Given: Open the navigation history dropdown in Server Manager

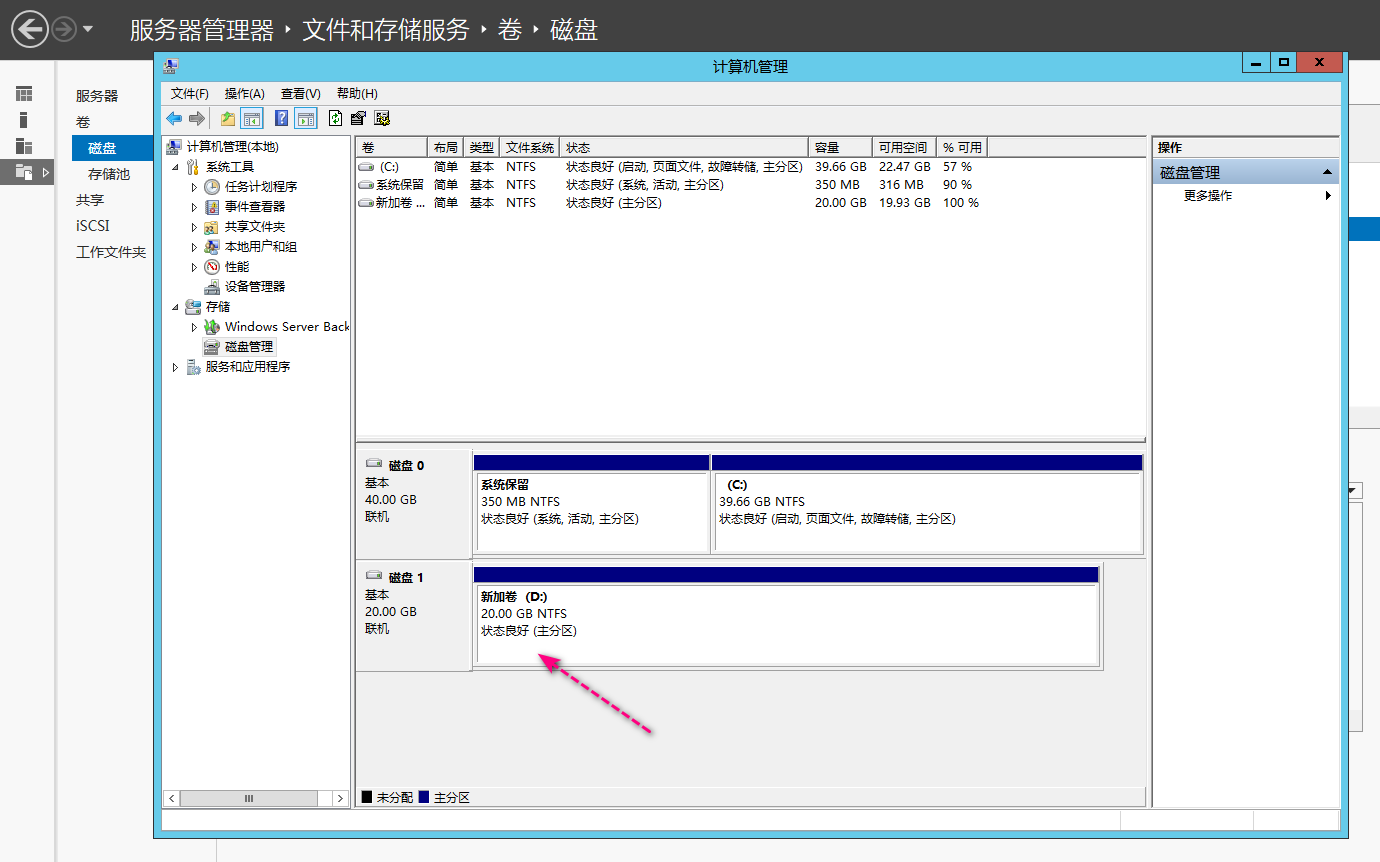Looking at the screenshot, I should pyautogui.click(x=88, y=30).
